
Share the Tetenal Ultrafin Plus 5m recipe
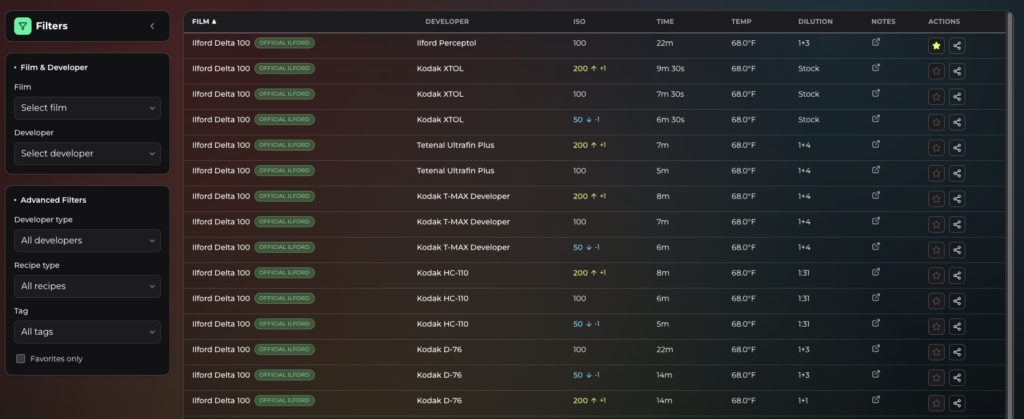[x=957, y=174]
